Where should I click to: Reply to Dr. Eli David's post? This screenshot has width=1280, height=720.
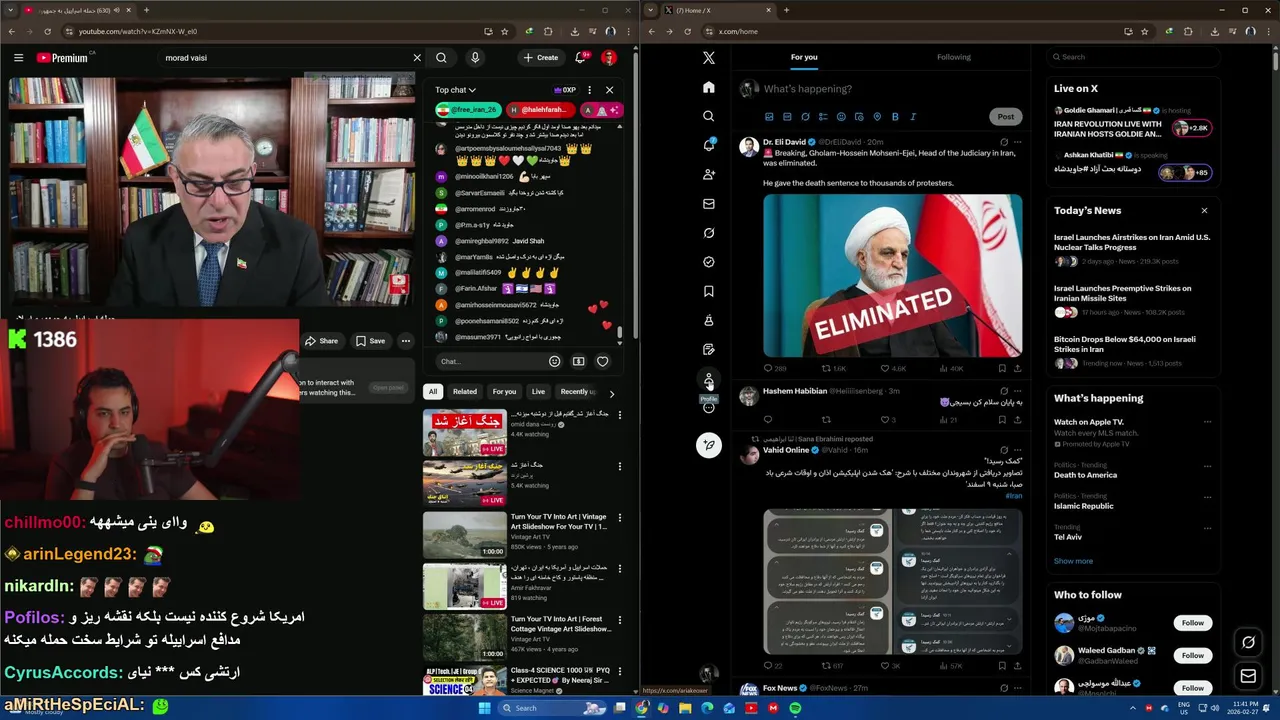[774, 368]
